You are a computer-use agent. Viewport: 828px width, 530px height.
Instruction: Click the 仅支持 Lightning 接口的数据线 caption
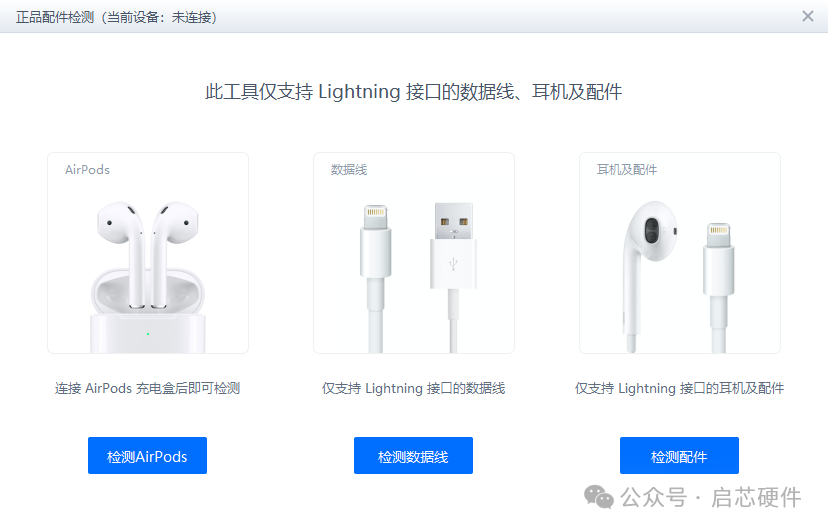point(413,389)
